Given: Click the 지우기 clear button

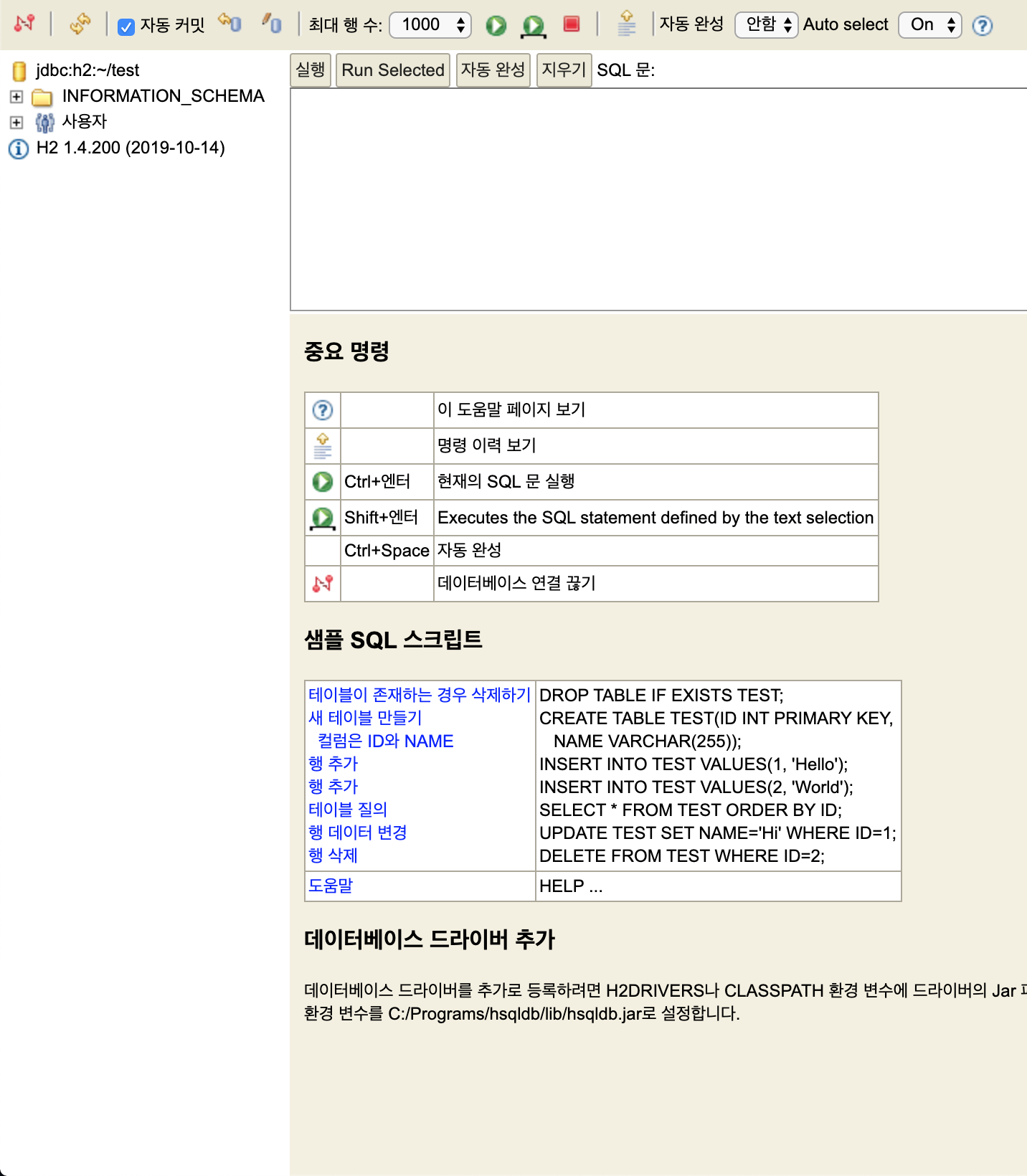Looking at the screenshot, I should click(564, 70).
